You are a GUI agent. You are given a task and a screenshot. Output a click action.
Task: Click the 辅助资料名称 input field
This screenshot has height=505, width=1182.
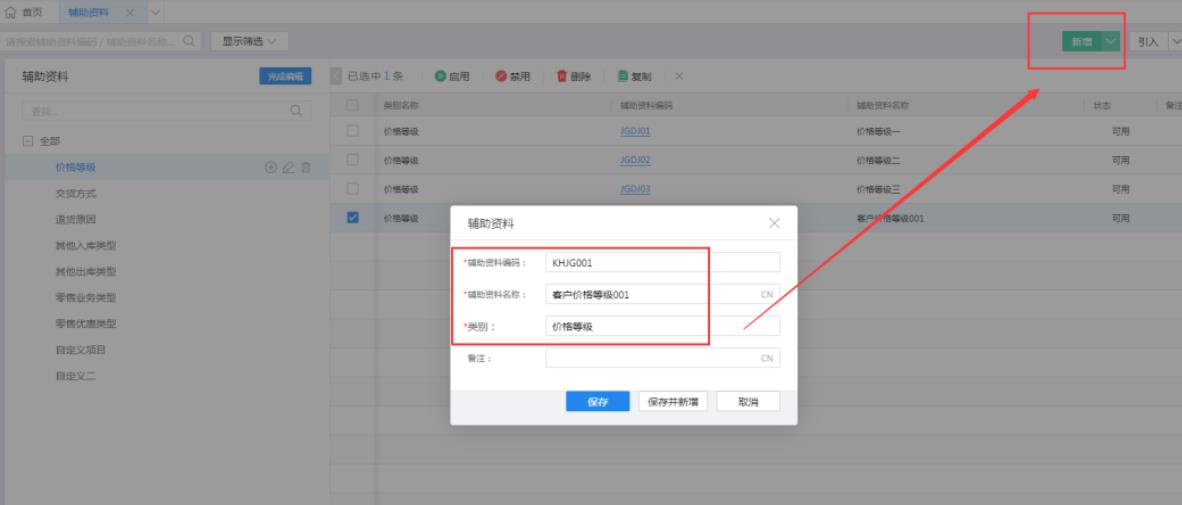coord(663,295)
